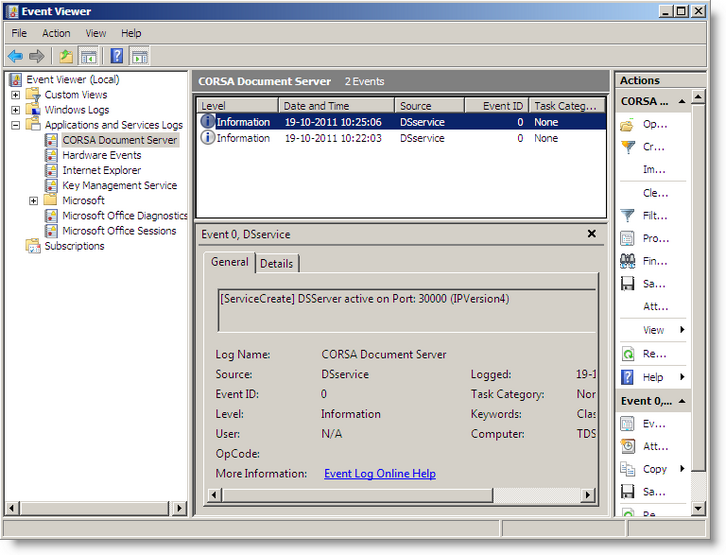Click left arrow of tree pane scrollbar
The height and width of the screenshot is (555, 726).
(x=12, y=509)
